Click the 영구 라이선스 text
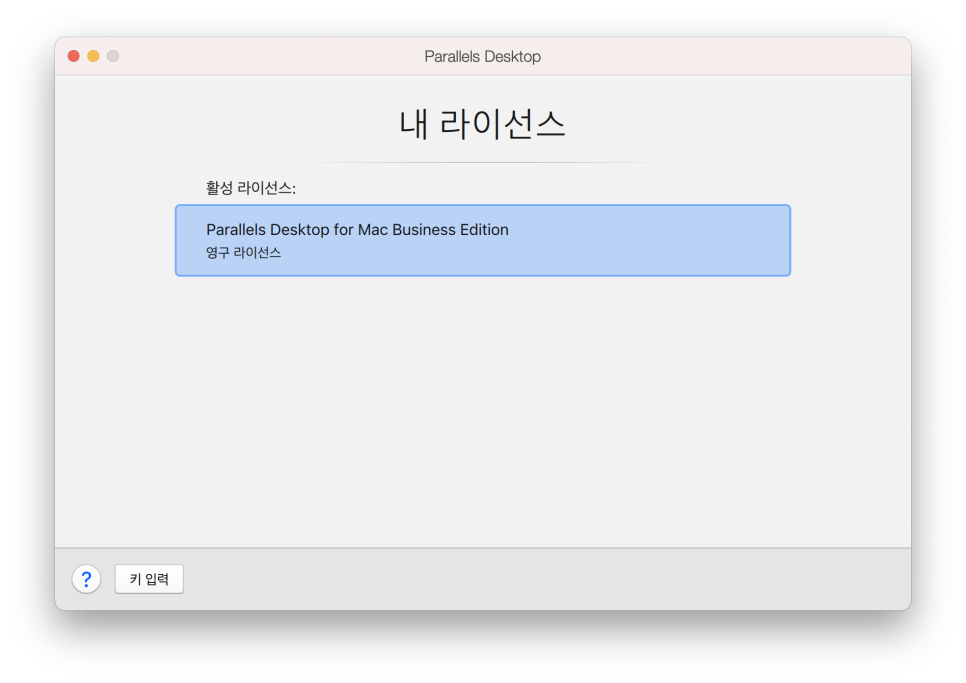Viewport: 966px width, 683px height. pyautogui.click(x=243, y=253)
